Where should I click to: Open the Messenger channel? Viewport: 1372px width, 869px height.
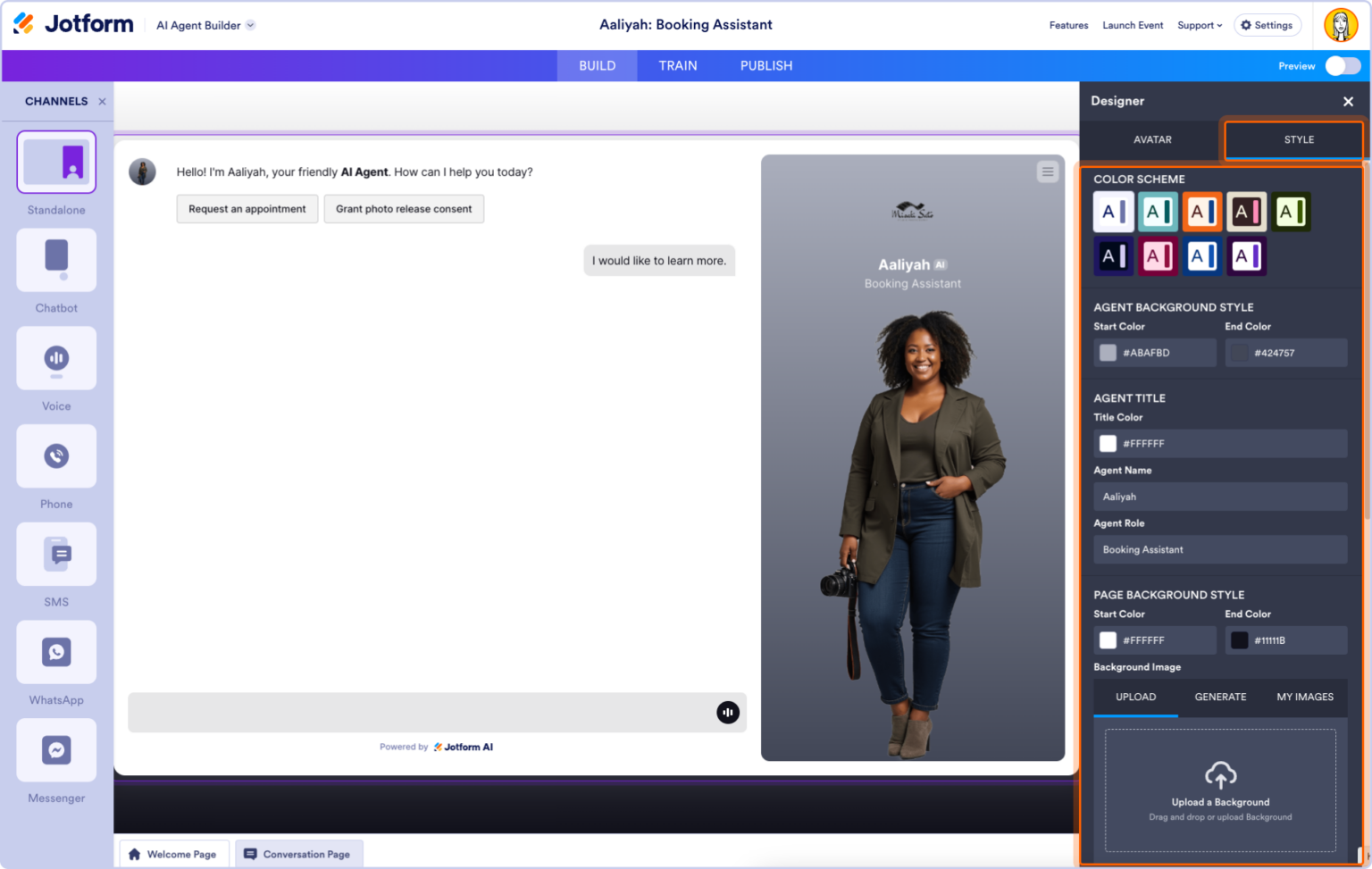[x=55, y=749]
